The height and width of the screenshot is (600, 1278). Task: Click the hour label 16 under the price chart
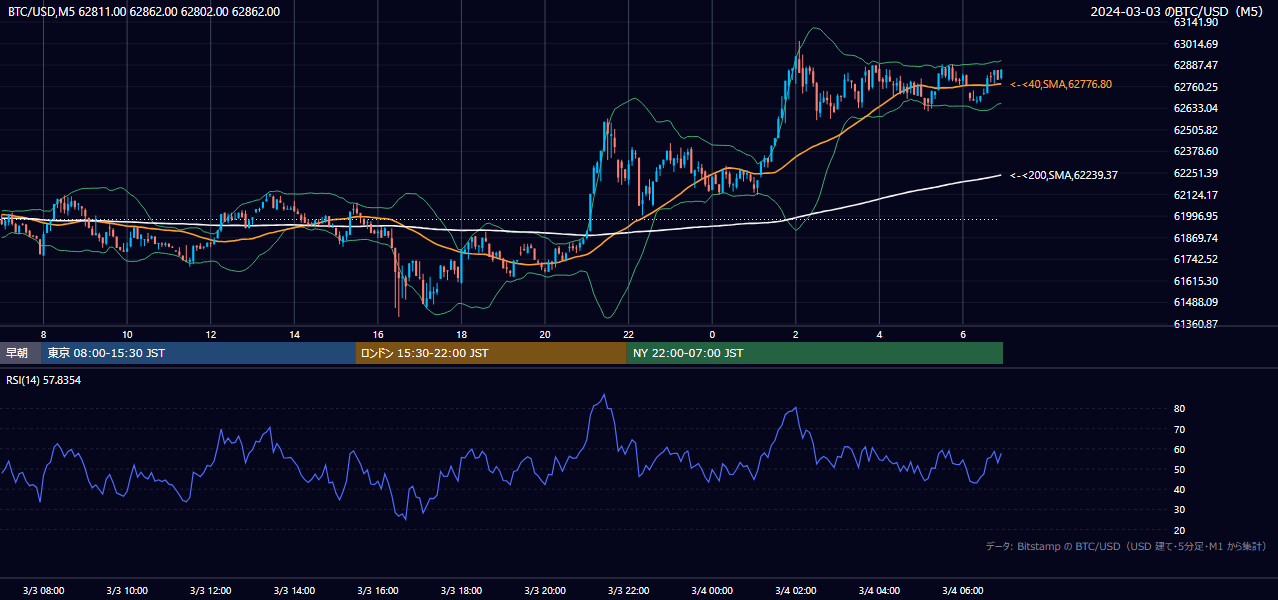pos(378,334)
